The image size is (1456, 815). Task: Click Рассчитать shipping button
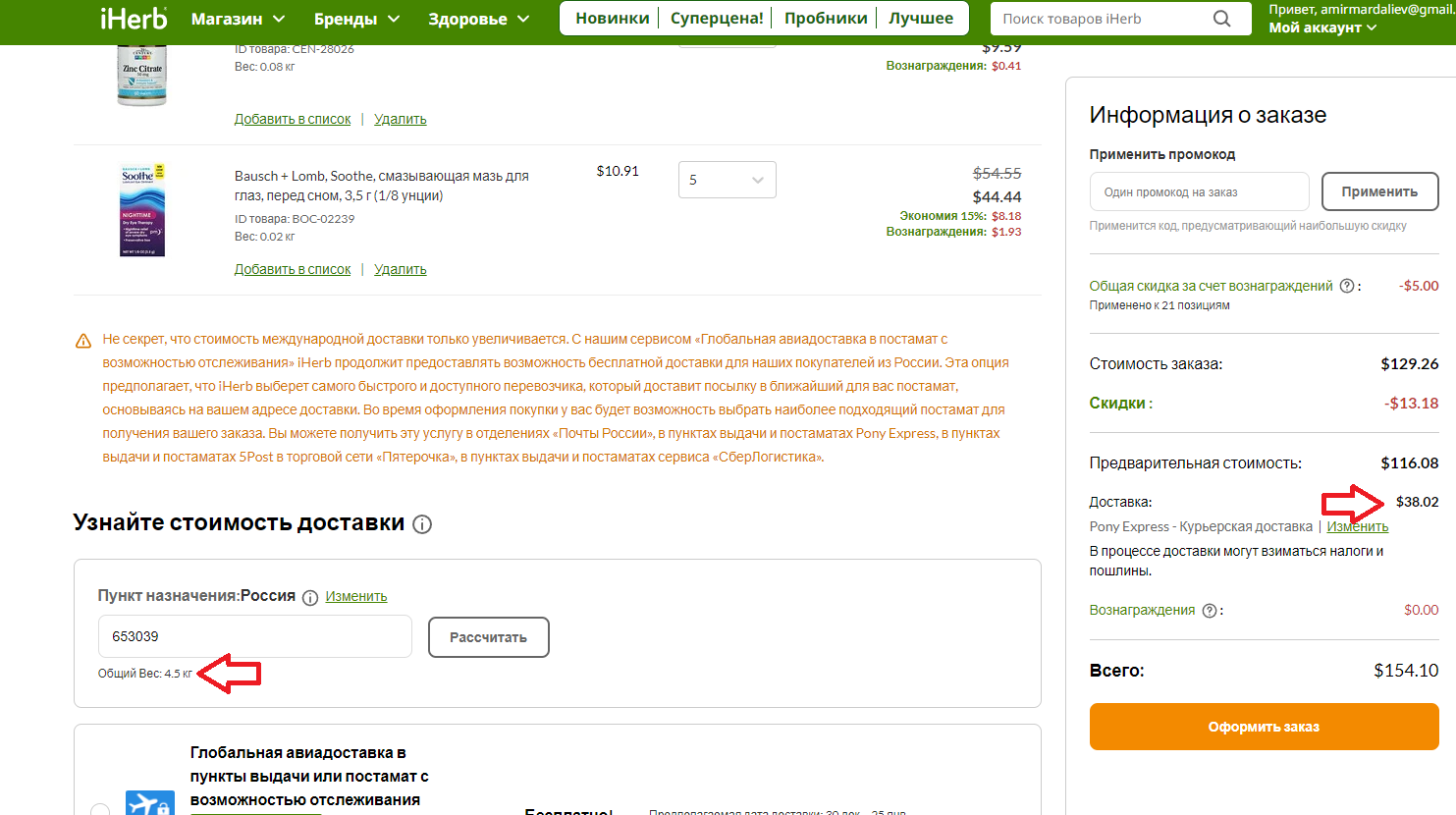point(488,637)
